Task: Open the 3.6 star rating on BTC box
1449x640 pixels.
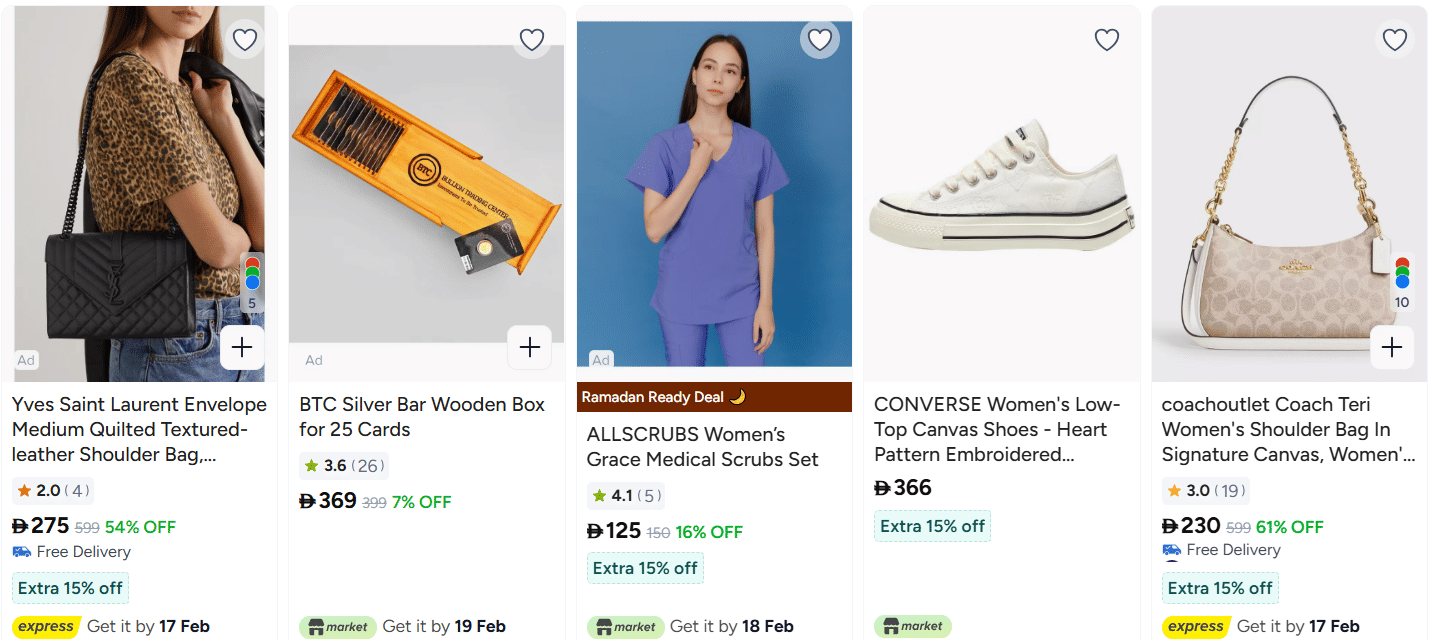Action: click(343, 466)
